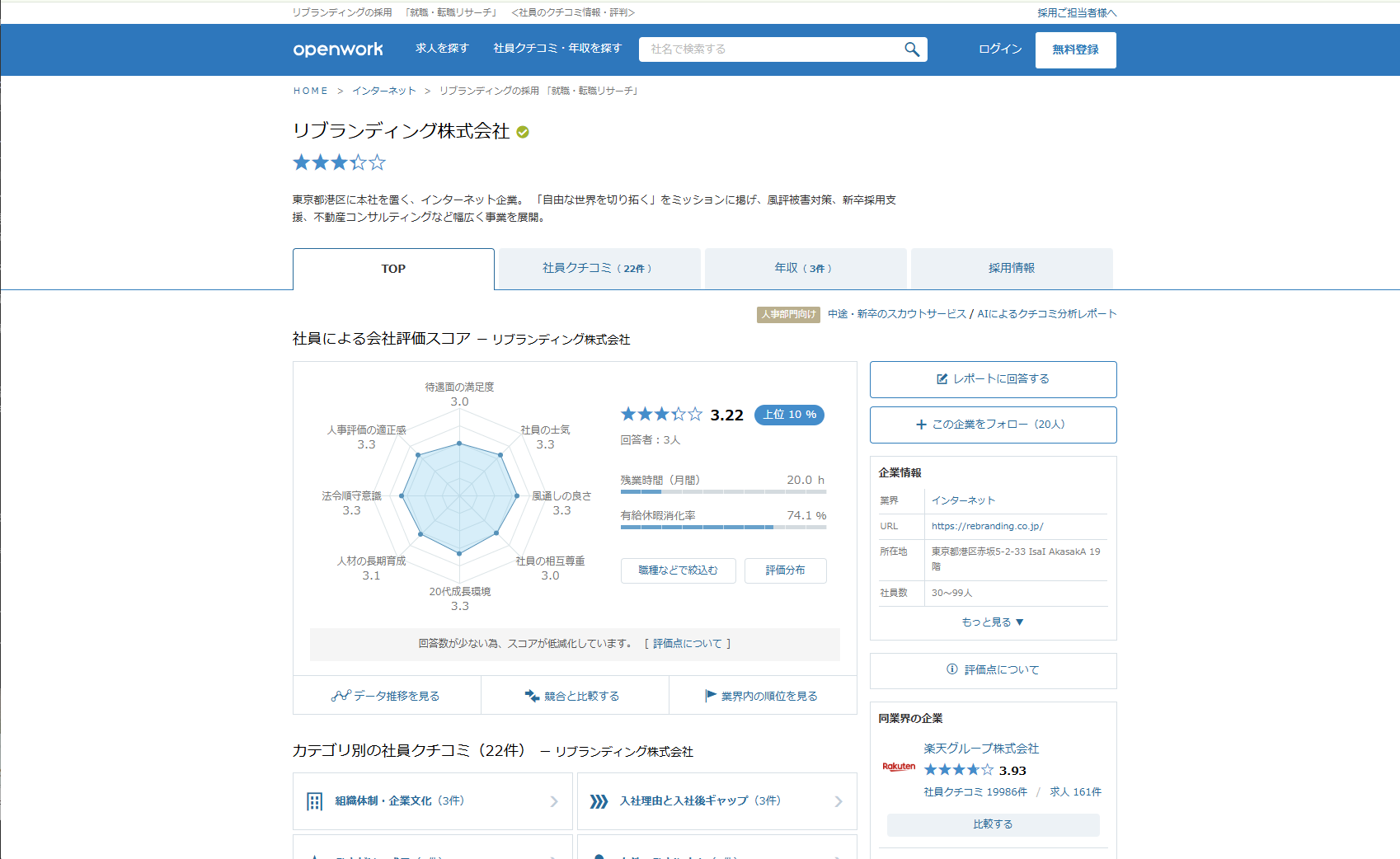
Task: Open the 入社理由と入社後ギャップ category arrow
Action: coord(839,801)
